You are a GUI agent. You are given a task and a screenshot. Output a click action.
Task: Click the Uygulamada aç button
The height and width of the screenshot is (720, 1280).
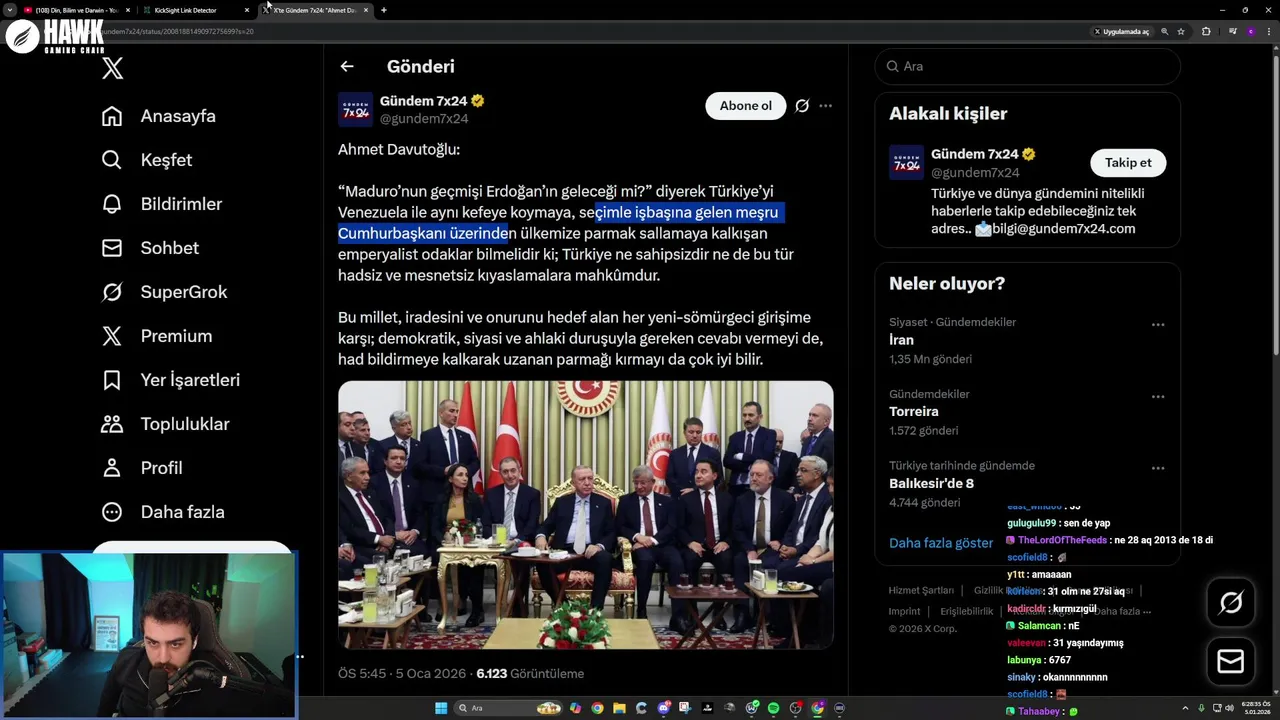click(1120, 32)
